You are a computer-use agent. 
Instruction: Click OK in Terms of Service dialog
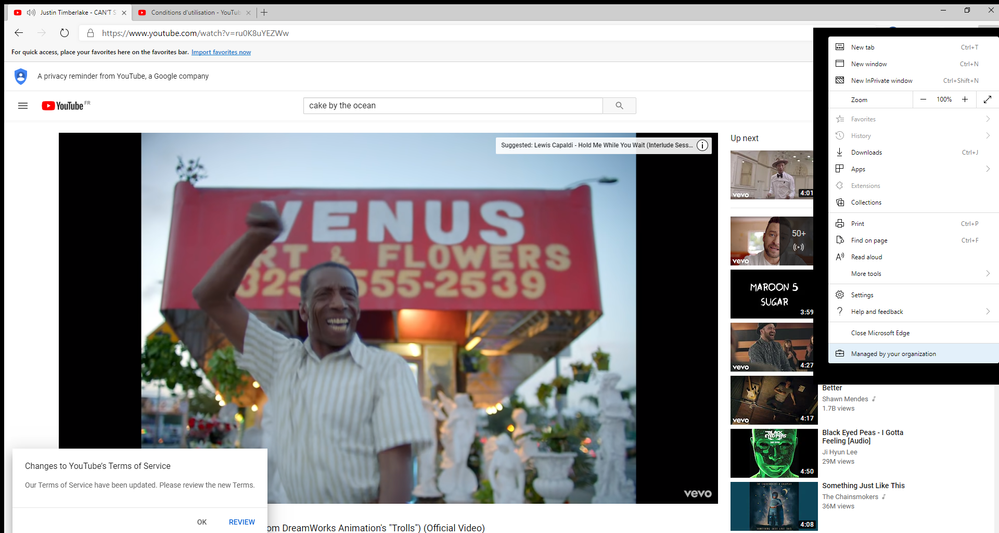pyautogui.click(x=202, y=522)
